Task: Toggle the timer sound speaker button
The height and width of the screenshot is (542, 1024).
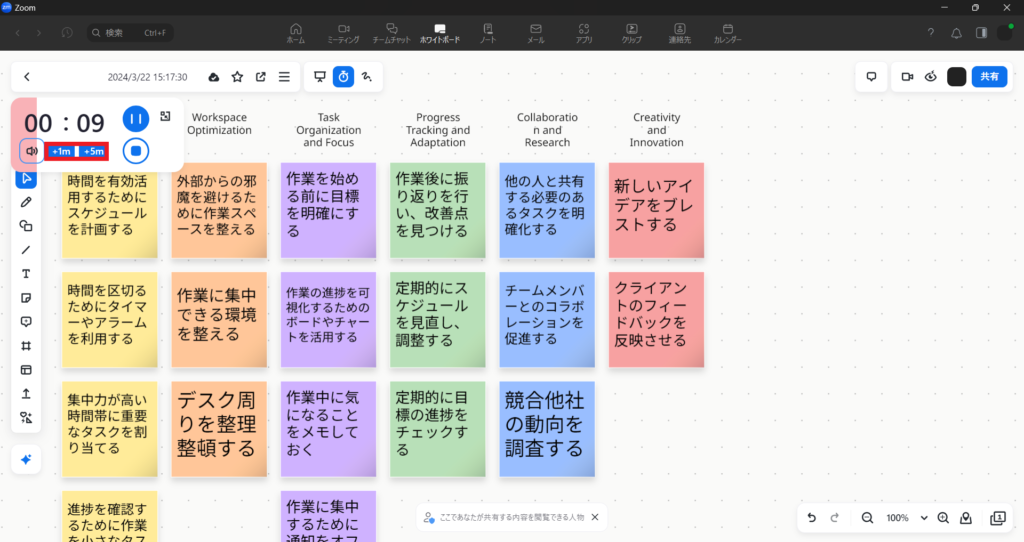Action: point(31,151)
